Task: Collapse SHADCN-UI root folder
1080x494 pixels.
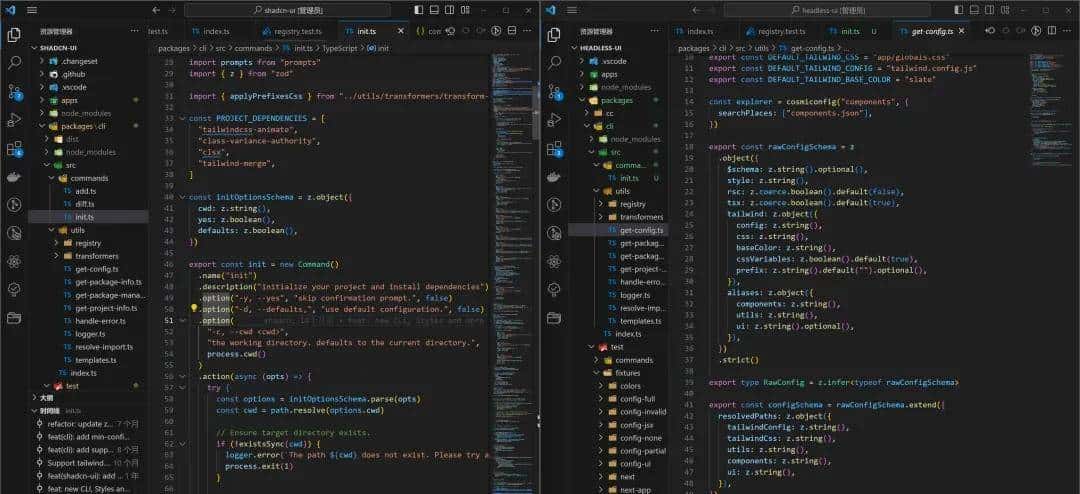Action: pos(35,48)
